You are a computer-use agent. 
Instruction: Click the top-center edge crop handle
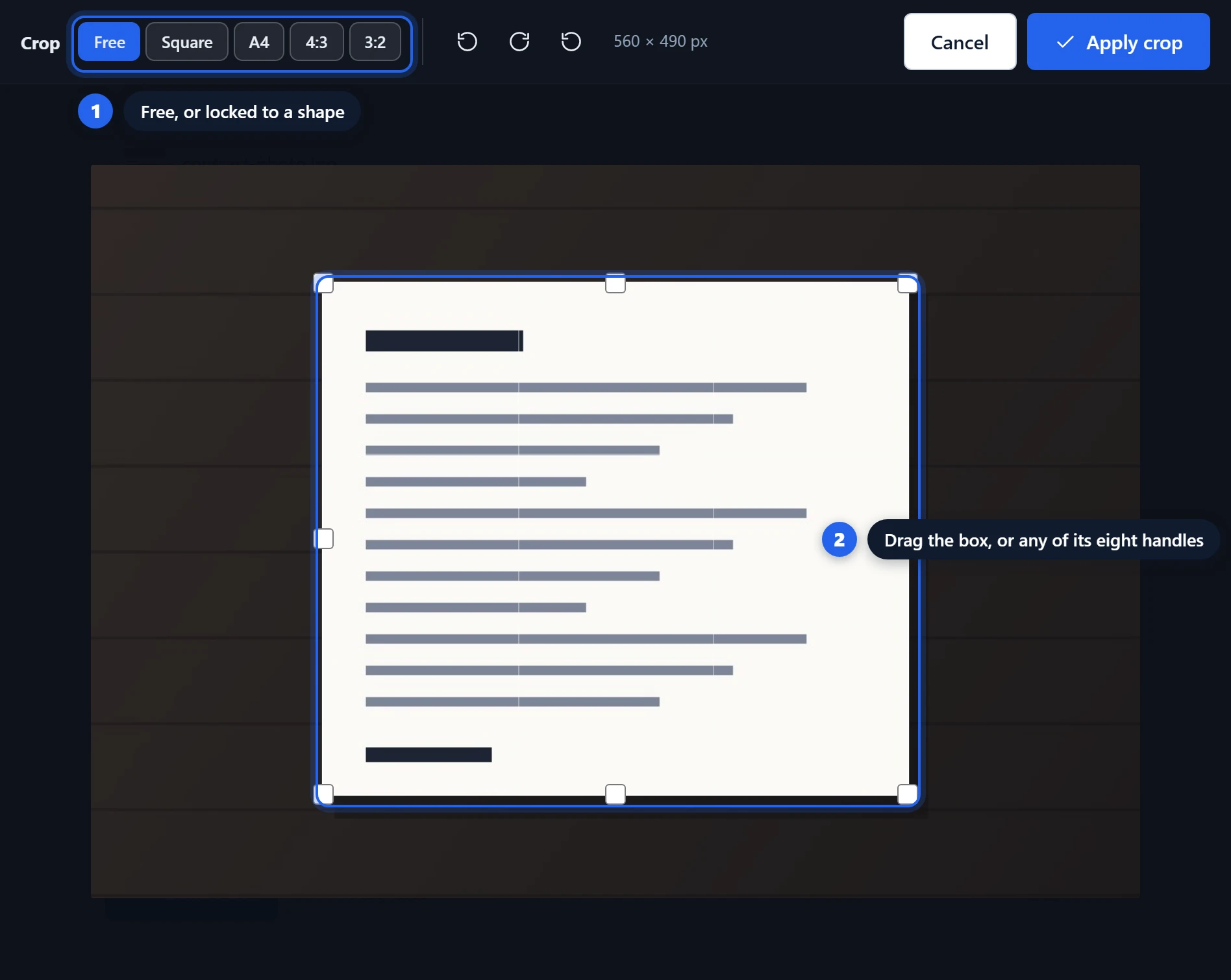[615, 284]
